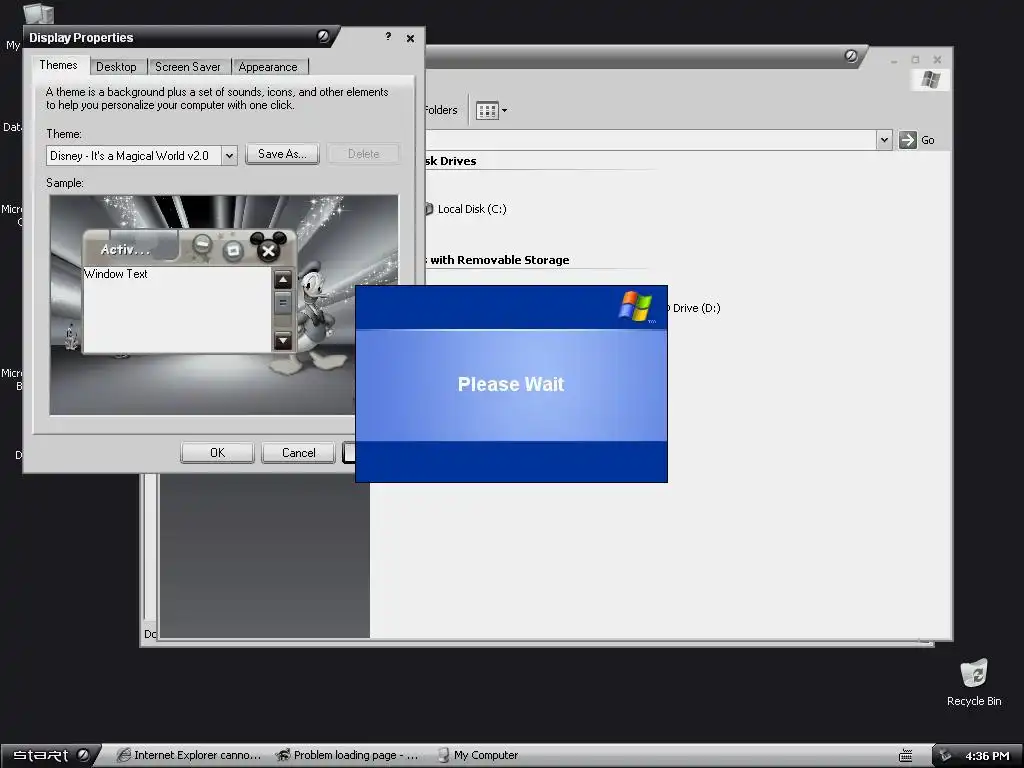Viewport: 1024px width, 768px height.
Task: Click sample scrollbar up arrow
Action: 283,281
